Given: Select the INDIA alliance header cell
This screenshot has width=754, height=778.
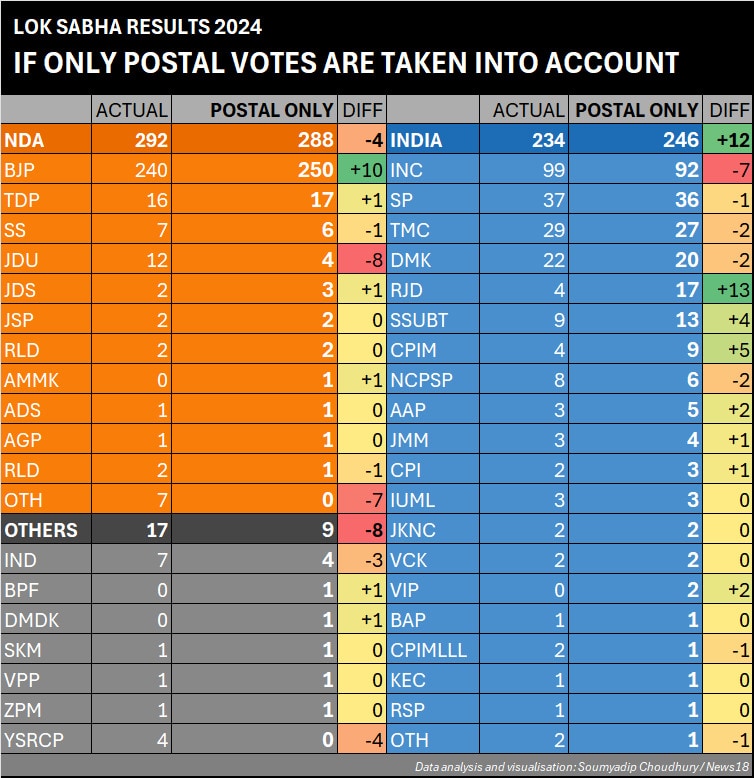Looking at the screenshot, I should tap(433, 140).
